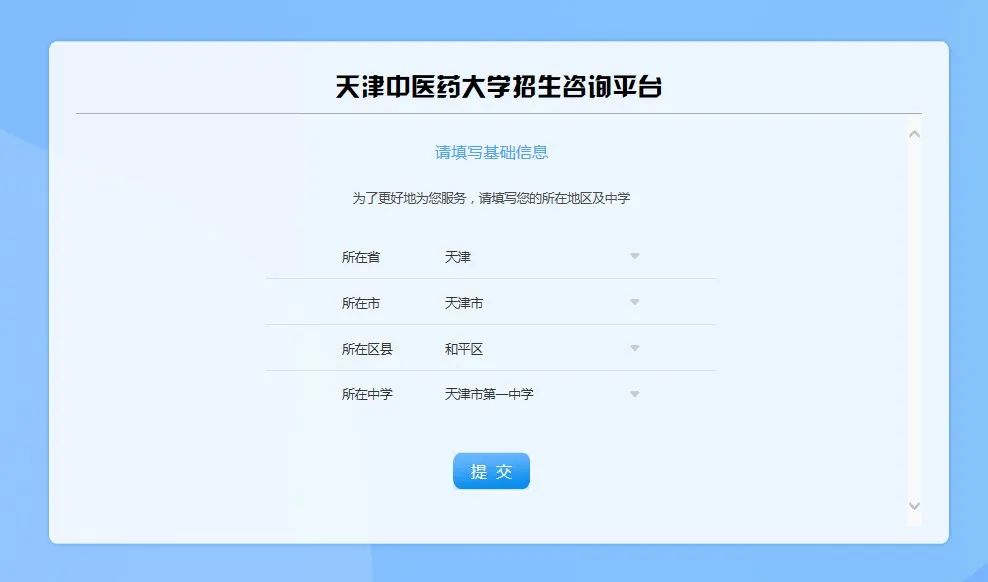Click the 所在中学 field label
988x582 pixels.
pyautogui.click(x=367, y=394)
